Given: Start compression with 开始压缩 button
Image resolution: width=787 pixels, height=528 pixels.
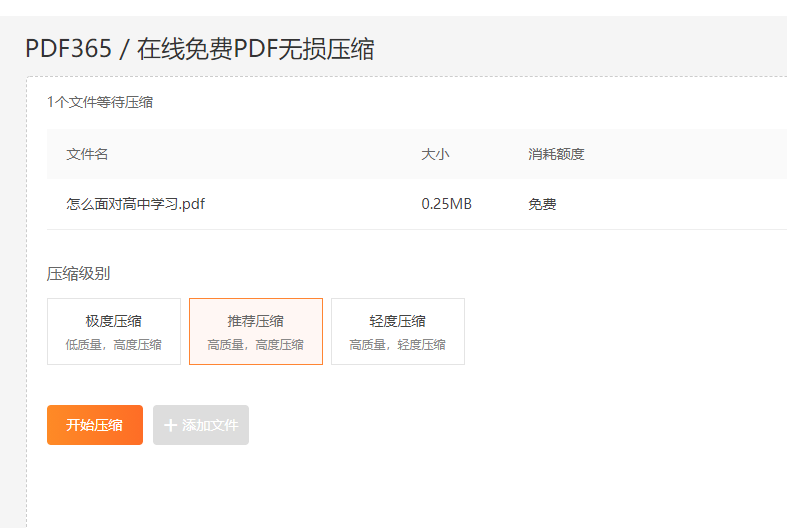Looking at the screenshot, I should coord(95,425).
